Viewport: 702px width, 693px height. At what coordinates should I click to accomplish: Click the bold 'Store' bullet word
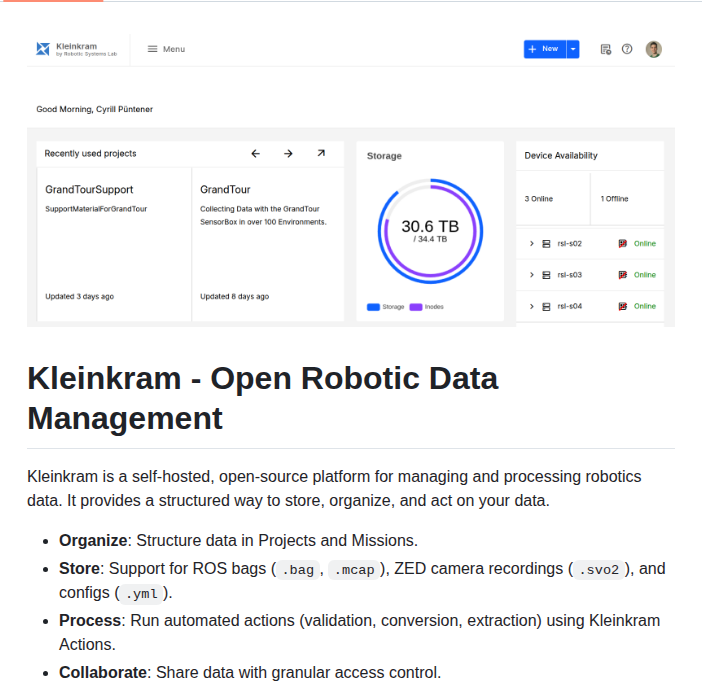click(79, 569)
